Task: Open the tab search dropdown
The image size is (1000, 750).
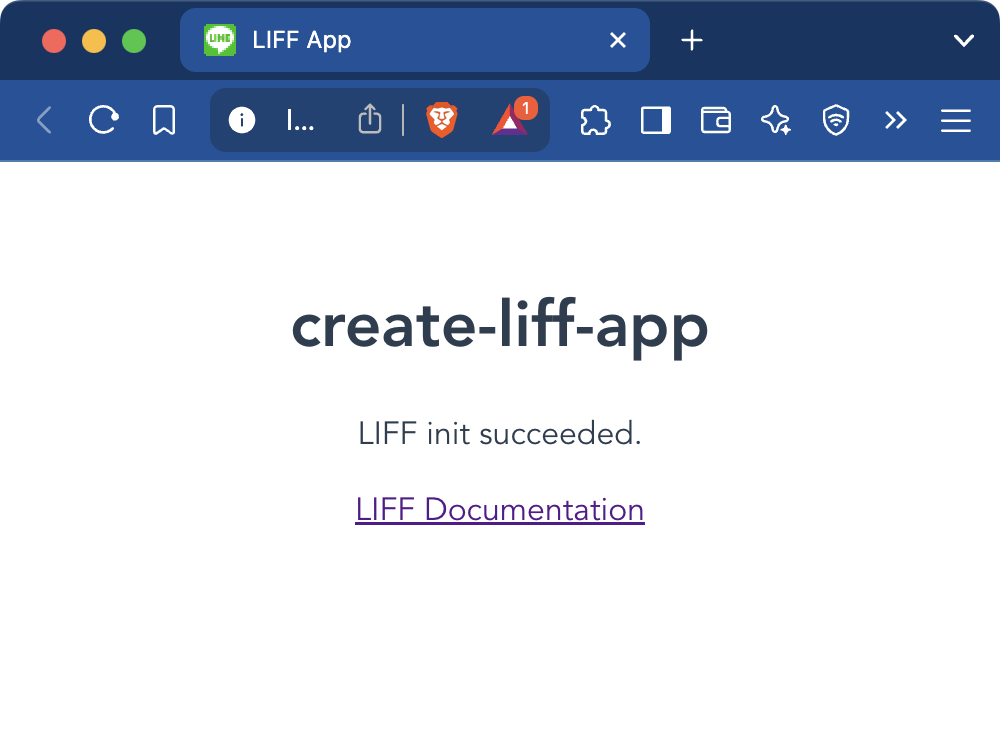Action: [x=963, y=40]
